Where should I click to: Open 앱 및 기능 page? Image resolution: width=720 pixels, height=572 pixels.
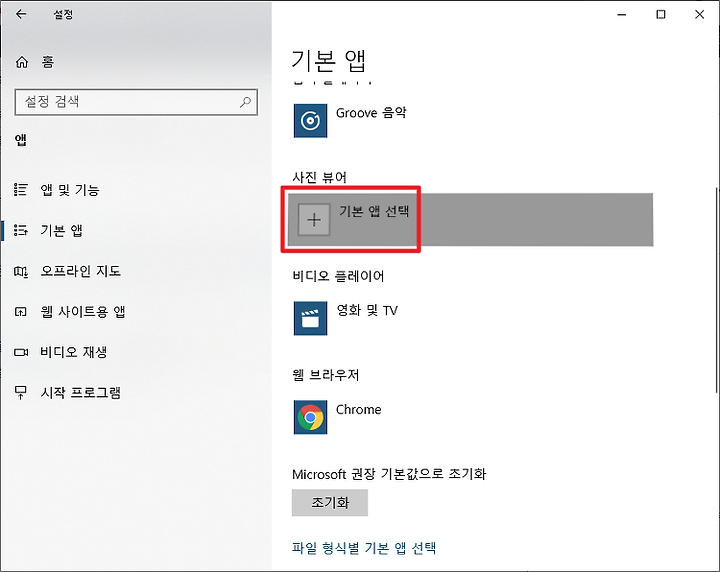tap(70, 190)
